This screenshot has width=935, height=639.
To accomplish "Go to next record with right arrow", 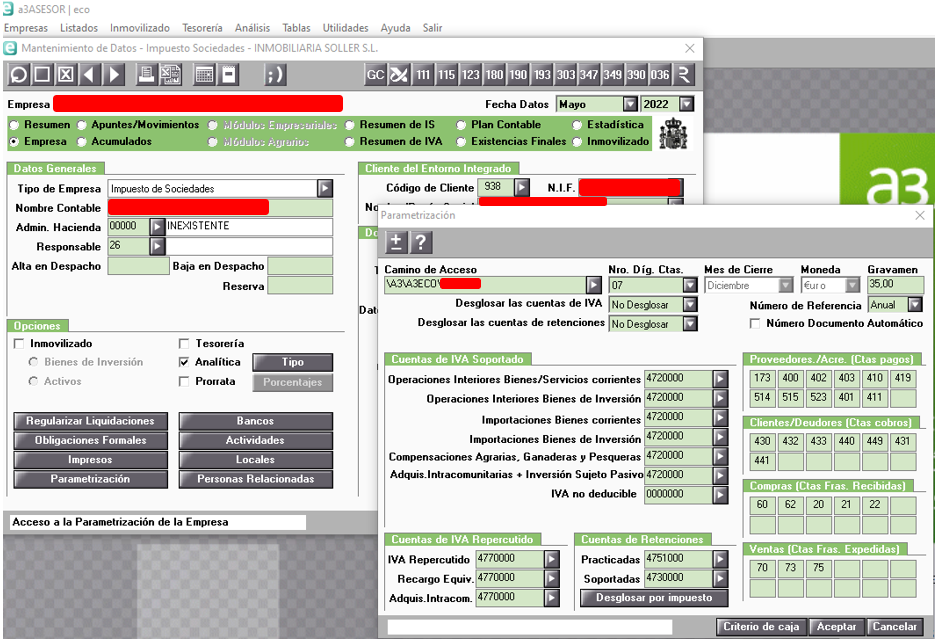I will click(x=113, y=75).
